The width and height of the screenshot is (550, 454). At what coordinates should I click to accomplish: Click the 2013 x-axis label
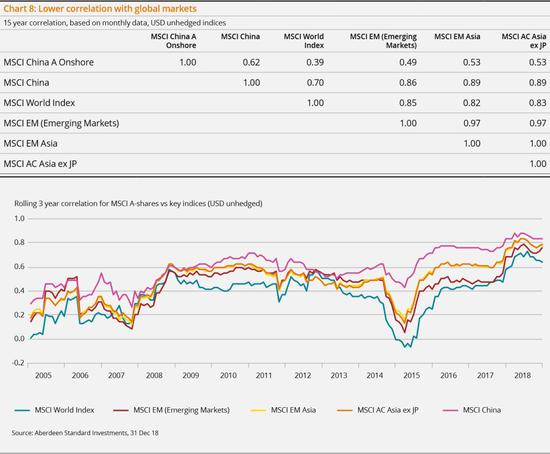click(338, 375)
